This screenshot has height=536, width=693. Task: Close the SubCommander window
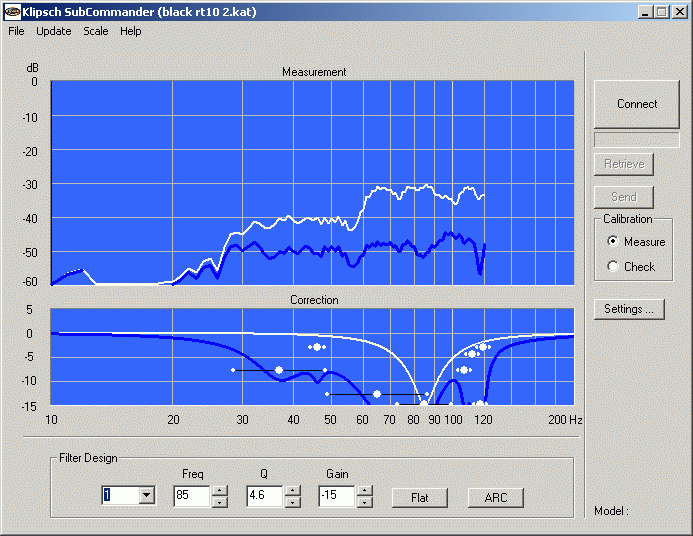tap(680, 12)
